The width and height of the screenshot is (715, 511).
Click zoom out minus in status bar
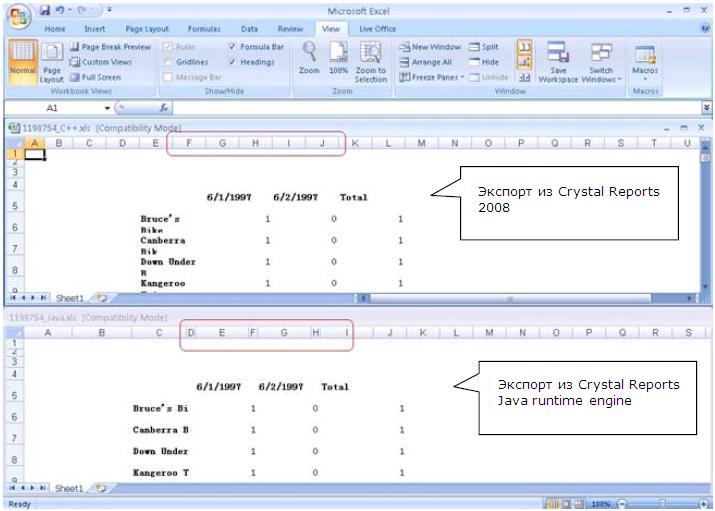coord(622,504)
